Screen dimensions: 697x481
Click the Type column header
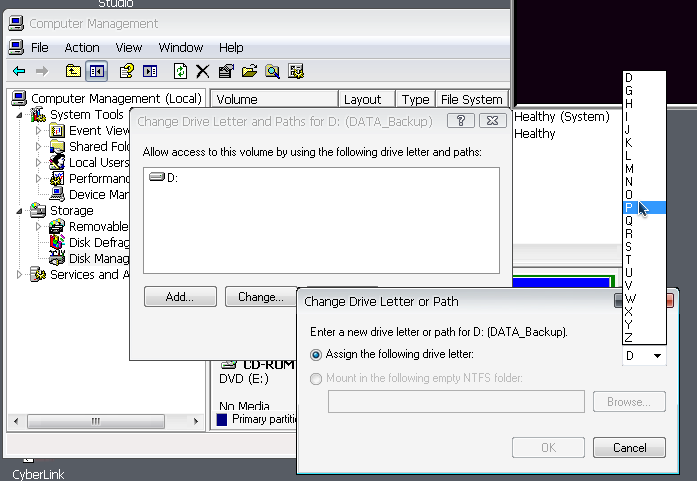(x=416, y=99)
